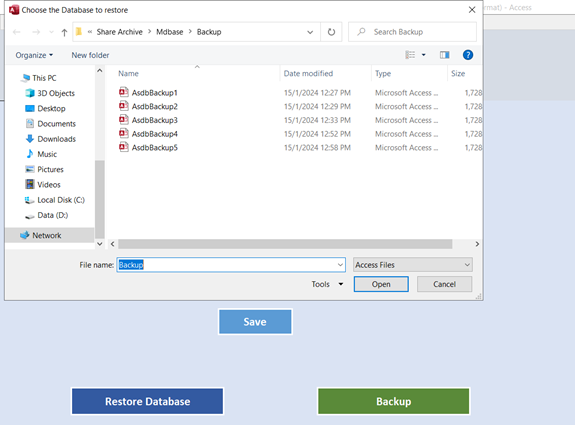Click Share Archive in breadcrumb path
Image resolution: width=575 pixels, height=425 pixels.
pyautogui.click(x=120, y=32)
